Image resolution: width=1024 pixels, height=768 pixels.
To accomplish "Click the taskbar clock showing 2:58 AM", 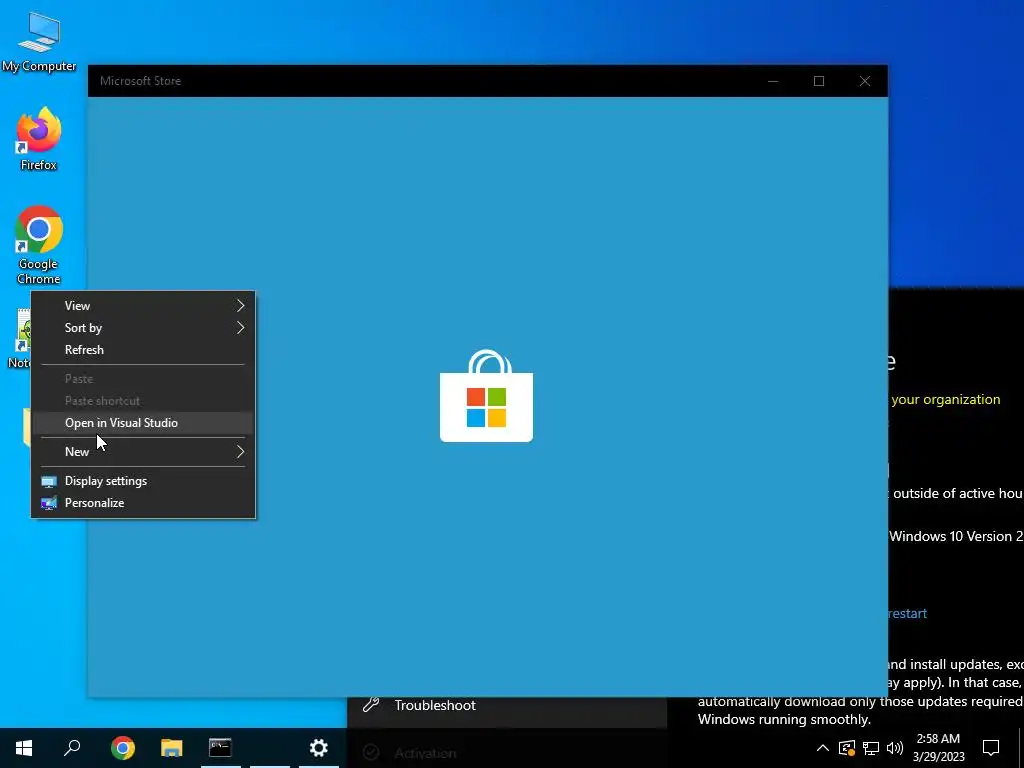I will click(x=938, y=748).
